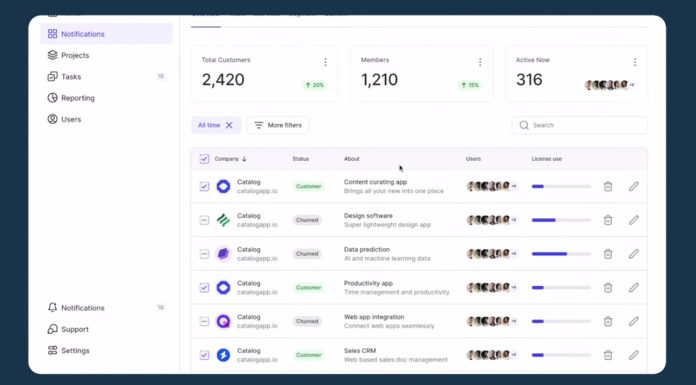696x385 pixels.
Task: Open pencil edit icon for Design software row
Action: [x=633, y=220]
